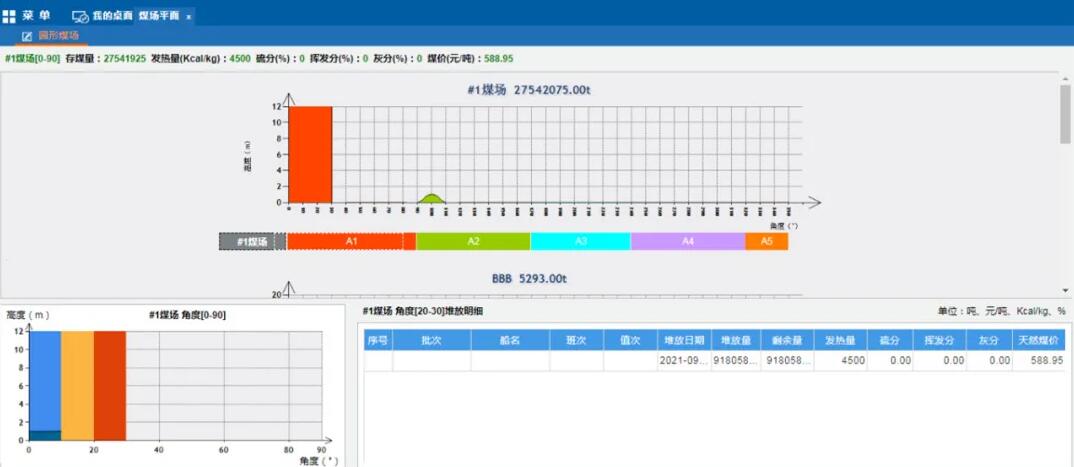Click the small green mound in chart

click(x=431, y=198)
